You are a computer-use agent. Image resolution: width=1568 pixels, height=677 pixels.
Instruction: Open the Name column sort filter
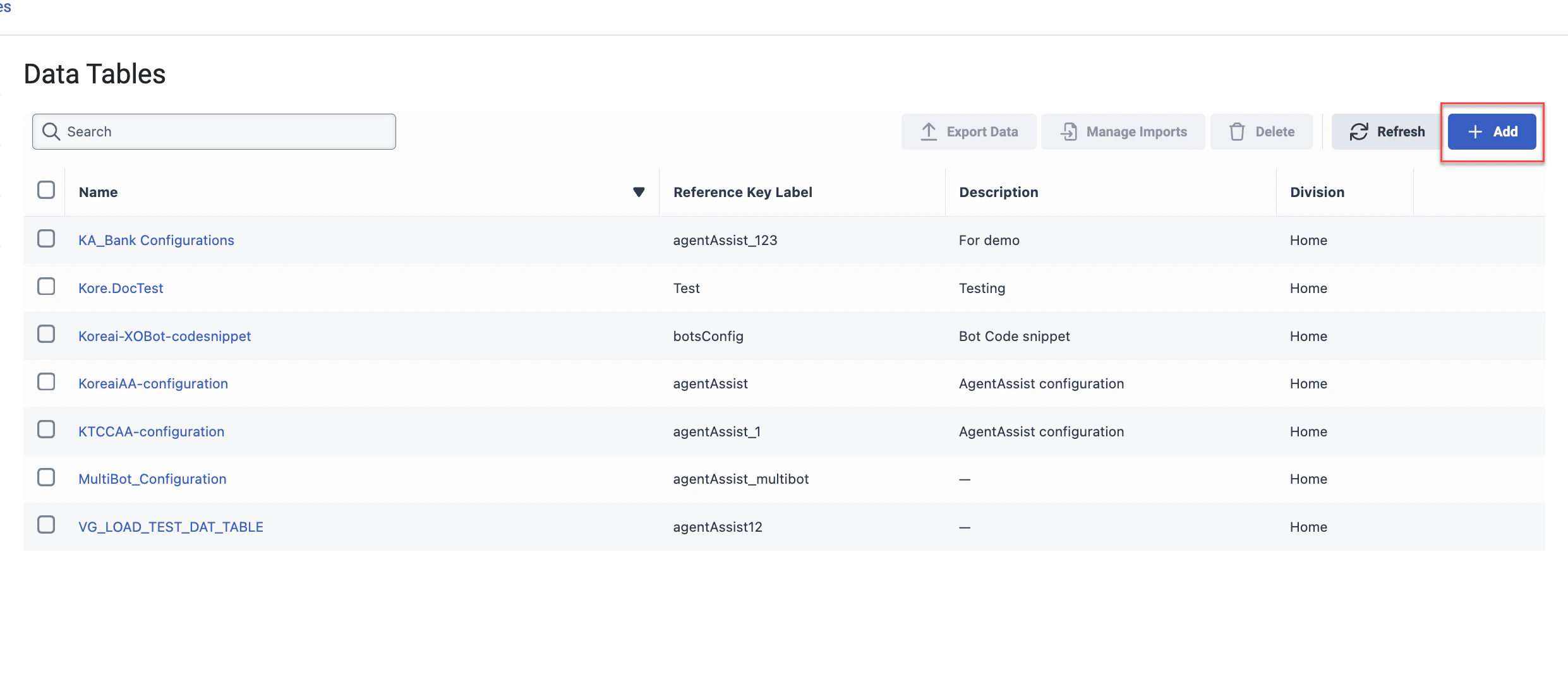(x=639, y=192)
